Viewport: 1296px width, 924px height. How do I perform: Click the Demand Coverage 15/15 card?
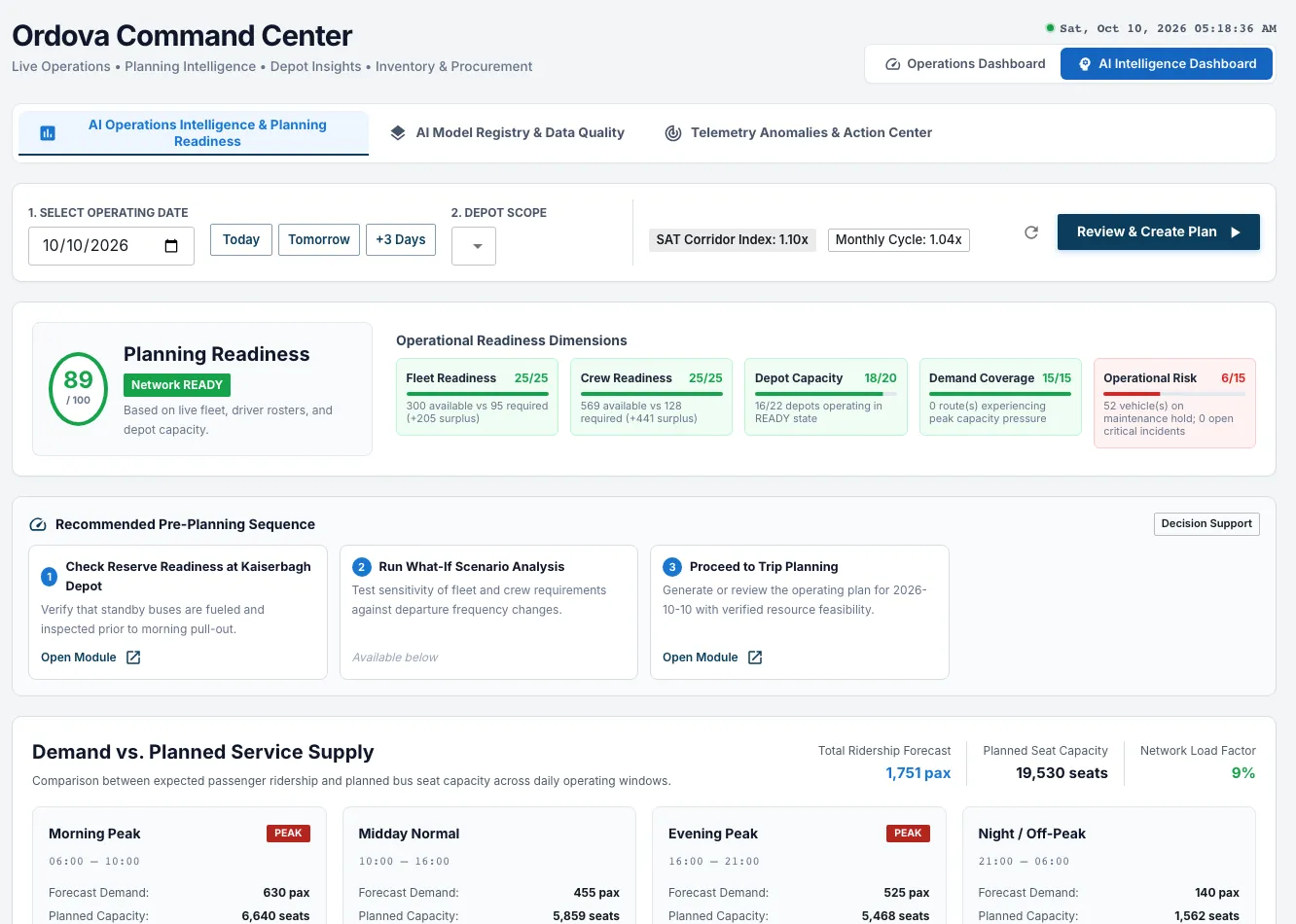pos(1000,397)
